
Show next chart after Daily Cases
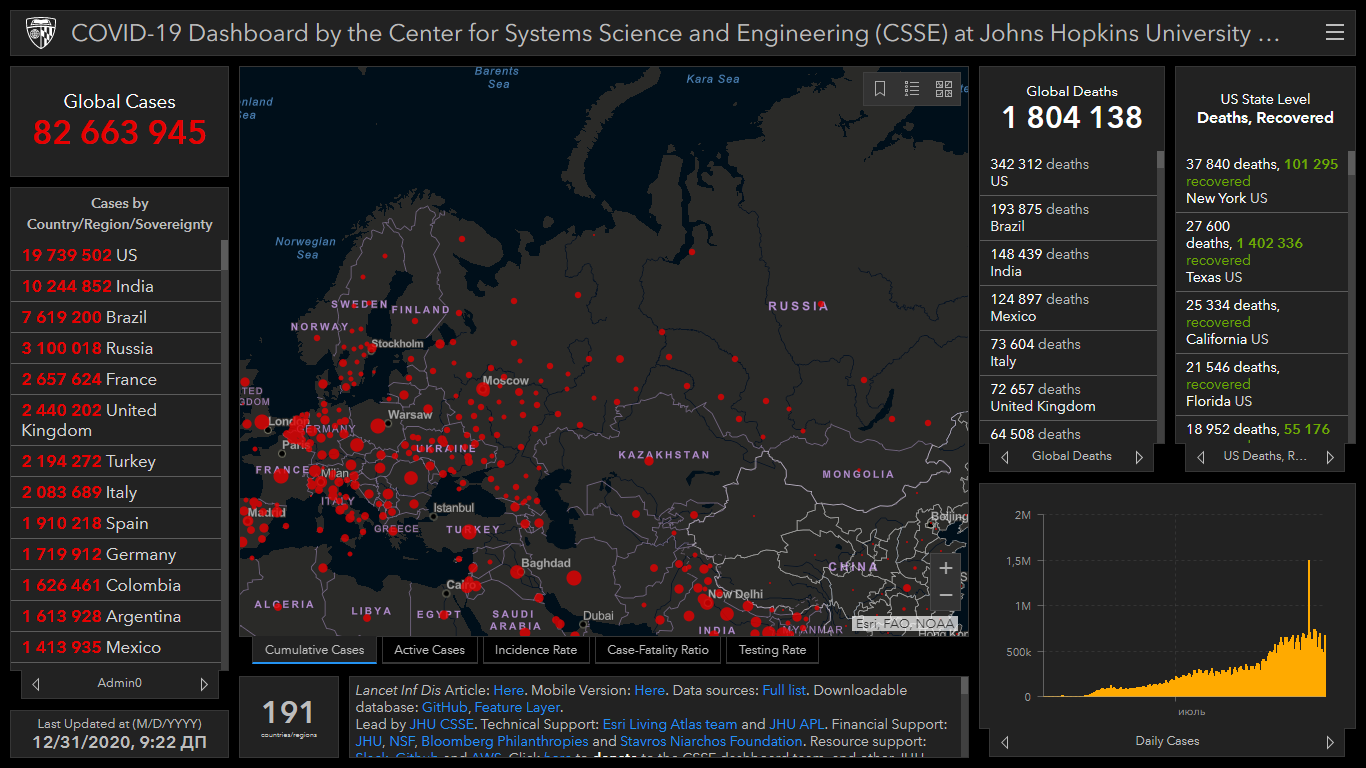coord(1330,742)
